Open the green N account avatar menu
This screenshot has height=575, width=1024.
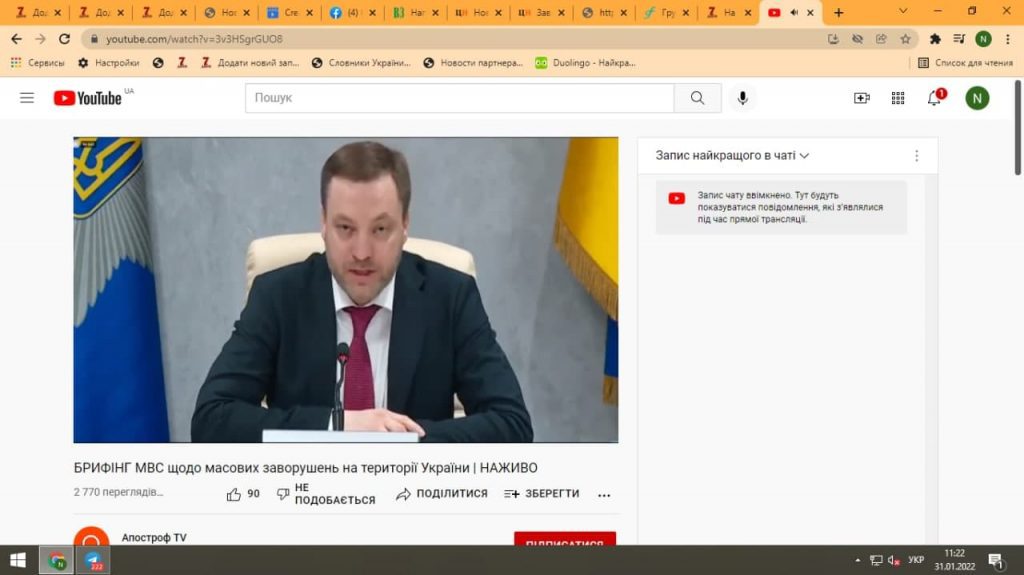pyautogui.click(x=976, y=98)
